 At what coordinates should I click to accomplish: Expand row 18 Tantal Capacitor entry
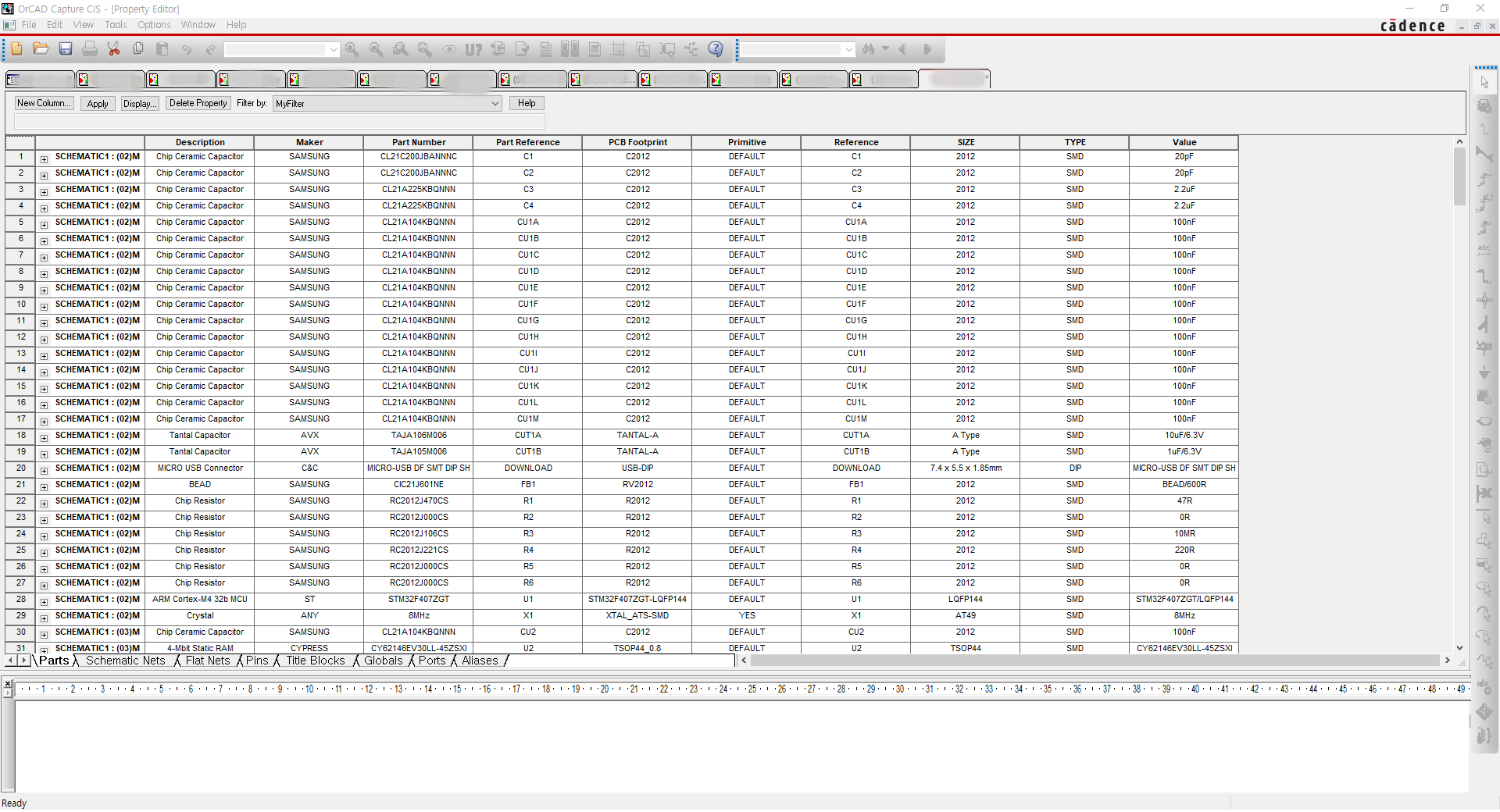[44, 437]
